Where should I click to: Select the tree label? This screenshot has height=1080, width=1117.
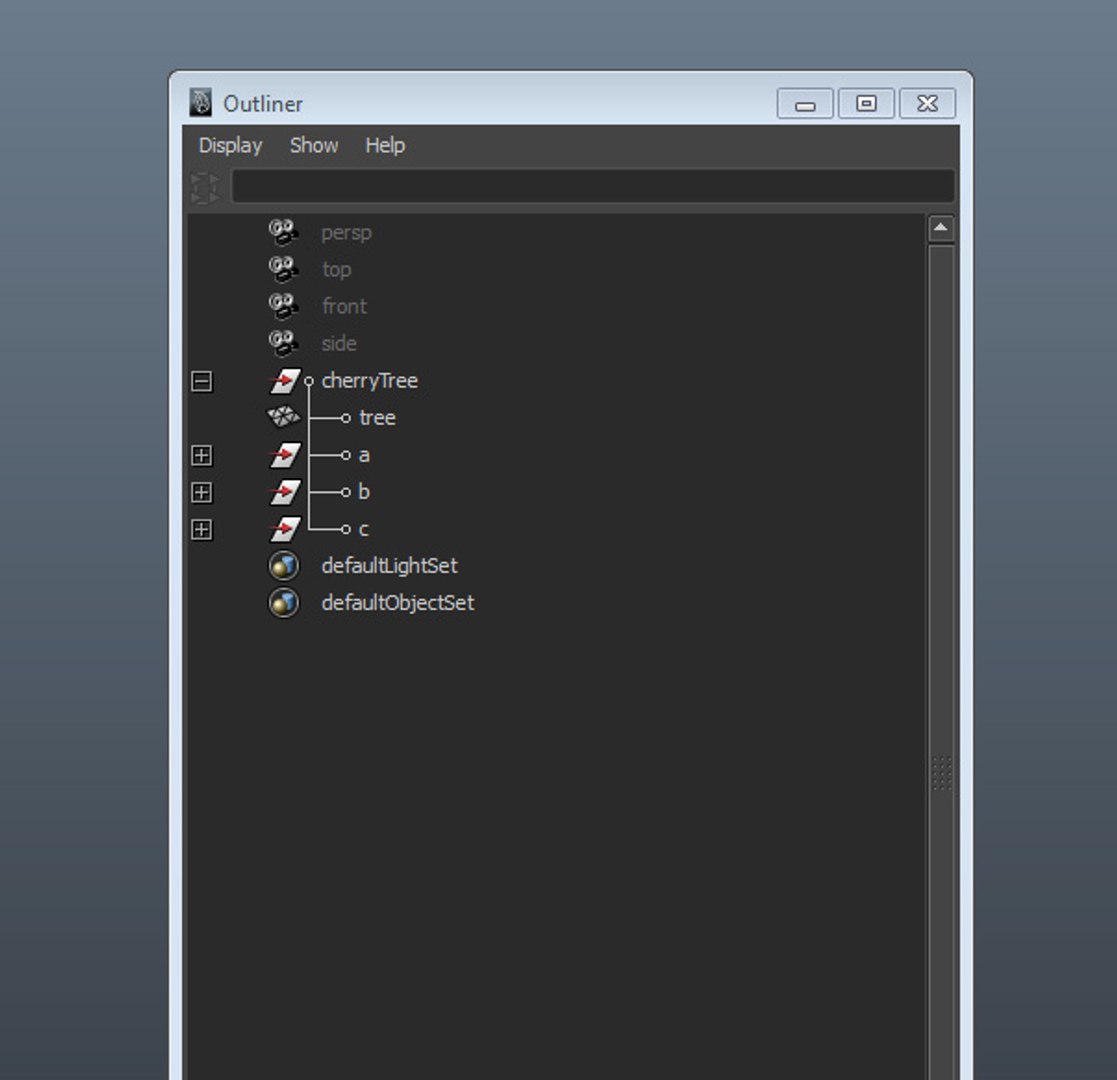click(x=377, y=418)
